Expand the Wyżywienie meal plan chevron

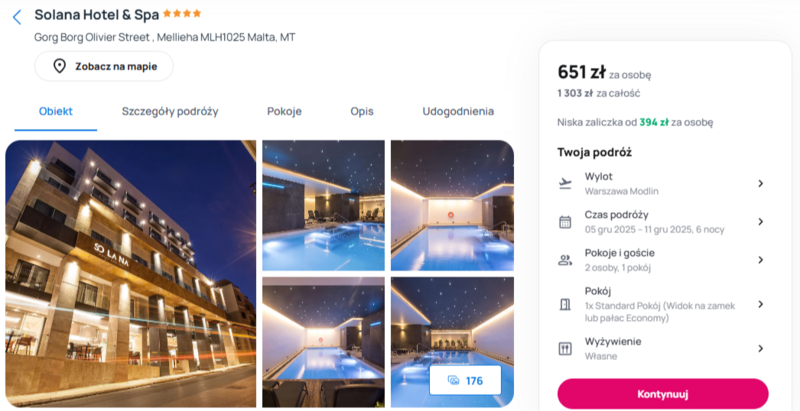point(760,349)
